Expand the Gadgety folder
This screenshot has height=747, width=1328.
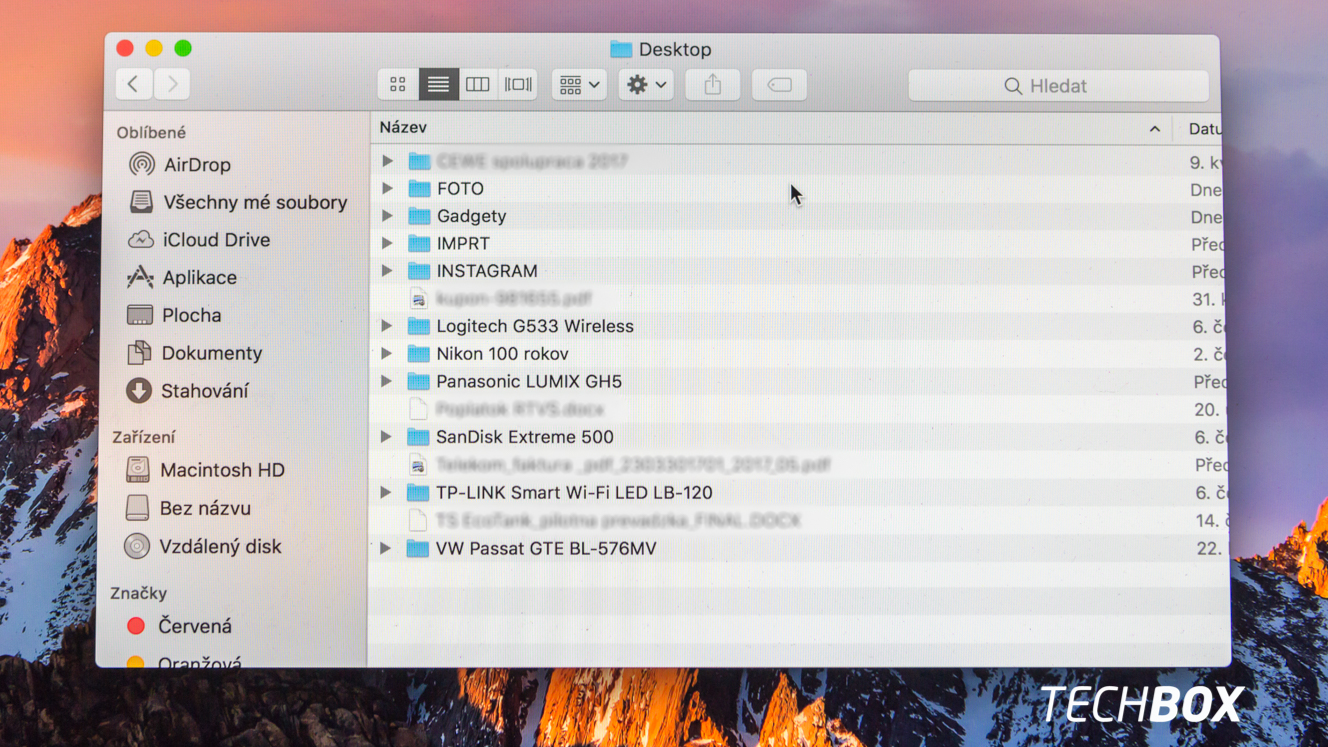pos(387,216)
